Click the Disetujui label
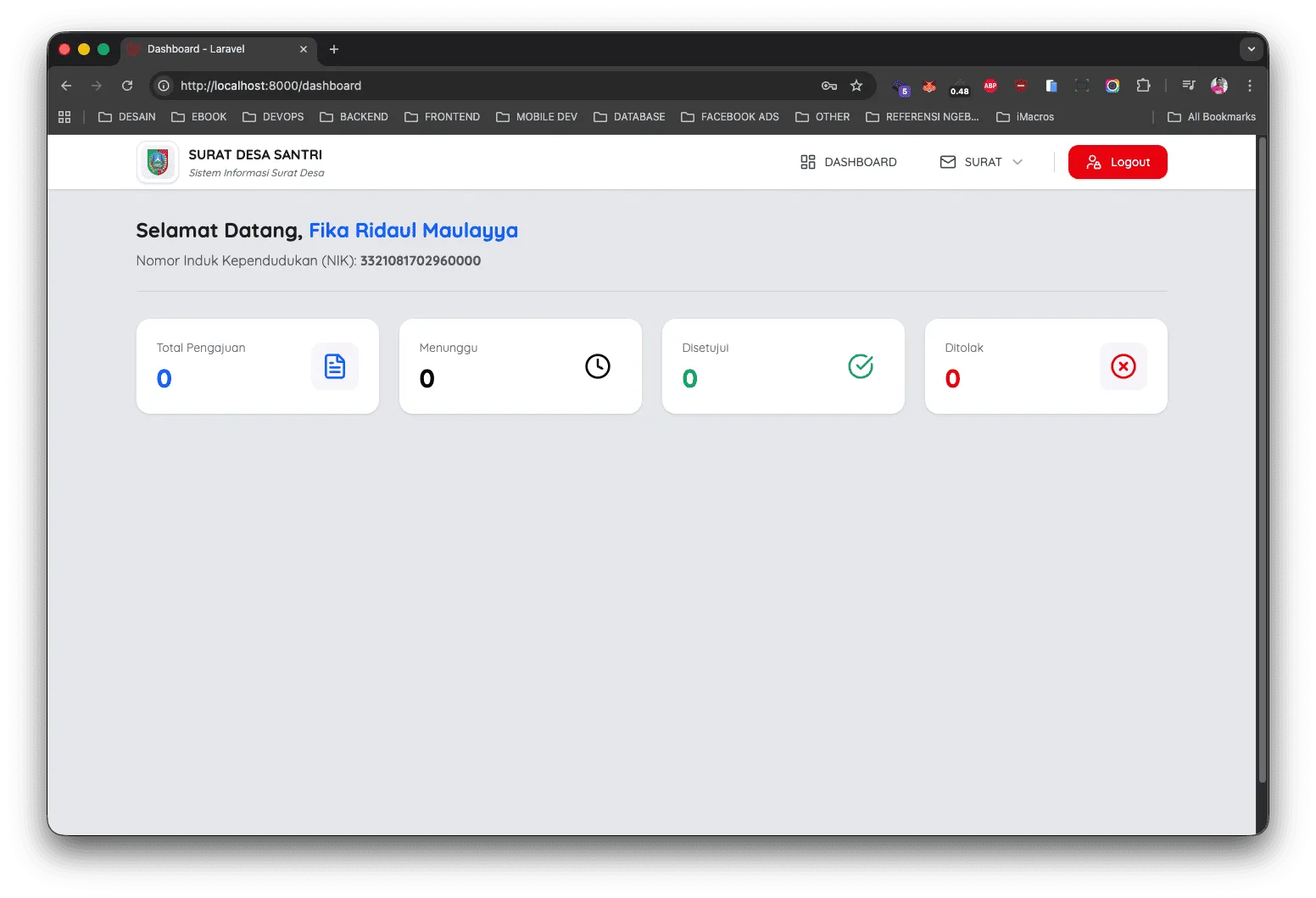Screen dimensions: 1316x898 (705, 348)
